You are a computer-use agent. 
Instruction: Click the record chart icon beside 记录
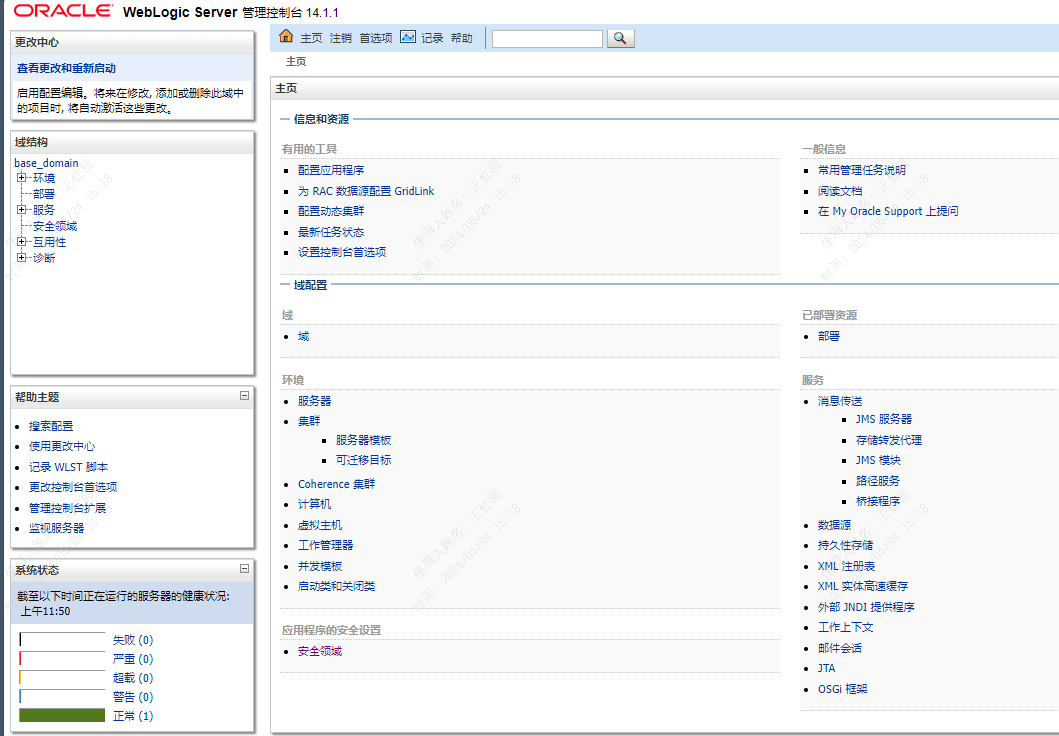[408, 37]
